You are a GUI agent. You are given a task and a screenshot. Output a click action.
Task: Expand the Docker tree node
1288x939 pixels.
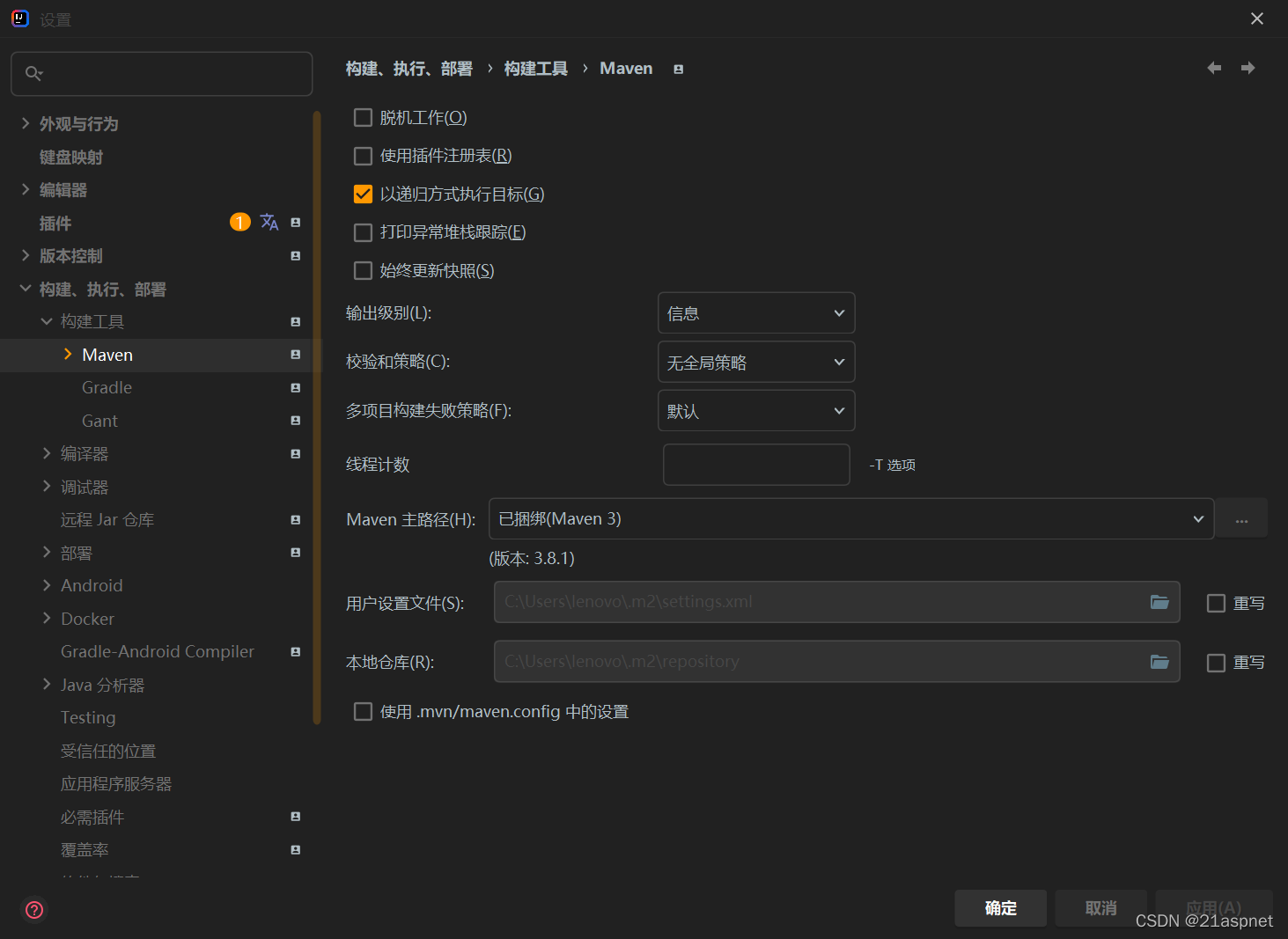click(x=47, y=618)
